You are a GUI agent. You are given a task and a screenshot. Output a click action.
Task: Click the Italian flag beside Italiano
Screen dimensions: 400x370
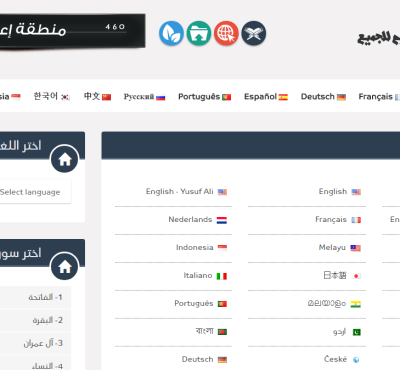222,276
